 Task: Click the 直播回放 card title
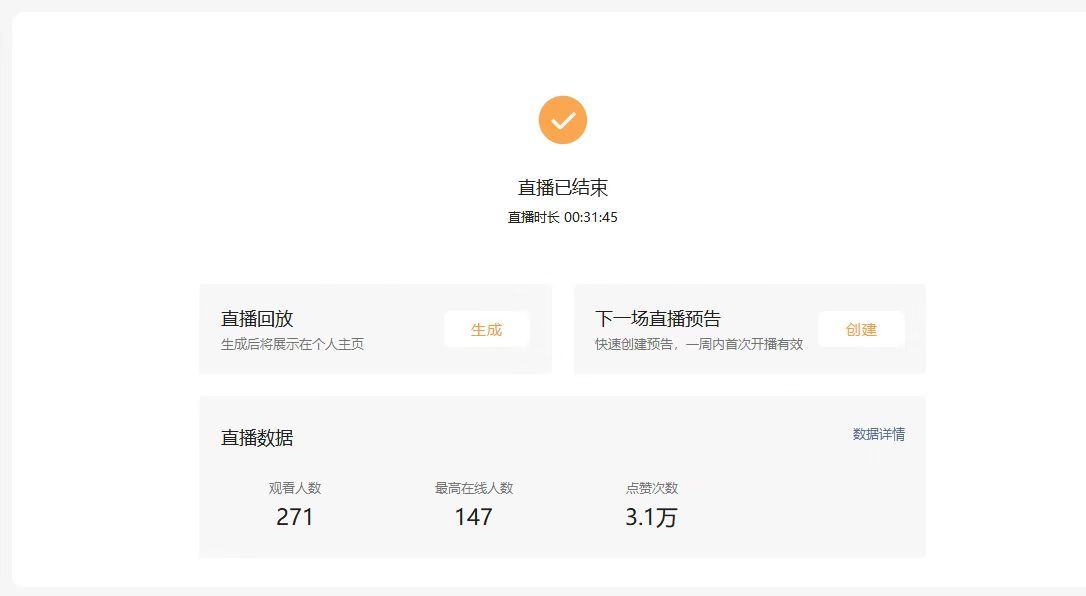(x=257, y=319)
